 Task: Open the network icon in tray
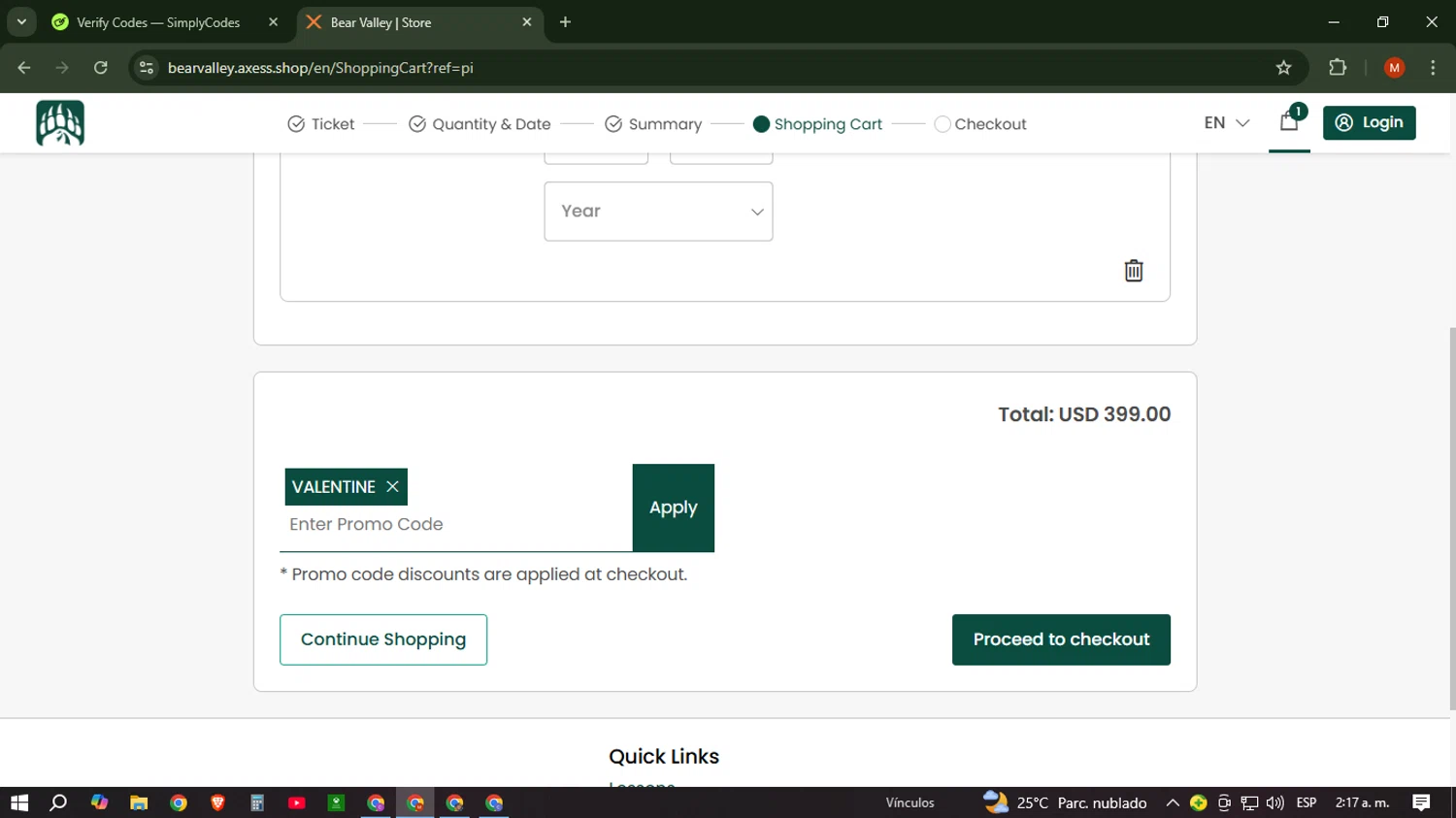tap(1249, 802)
